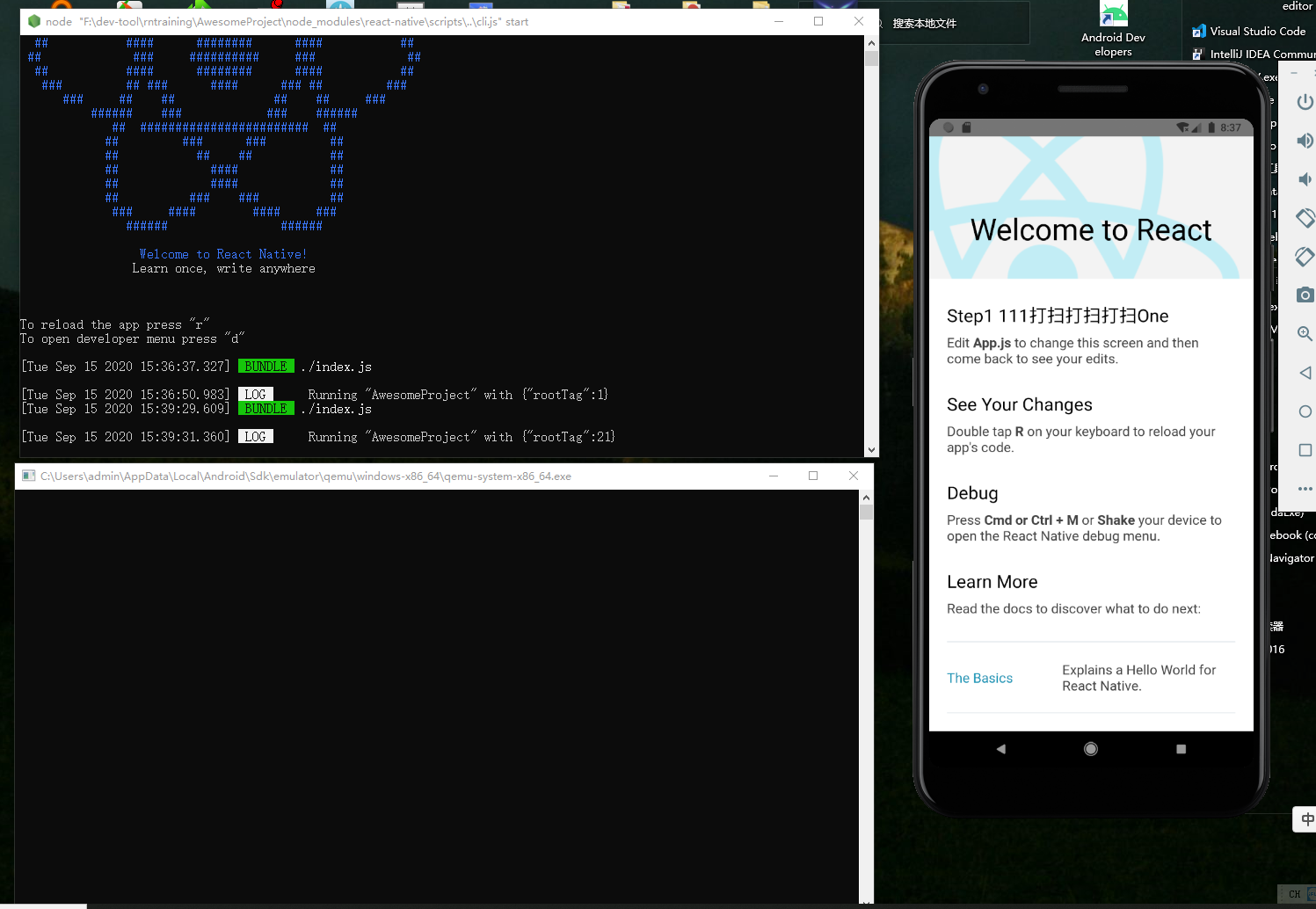Click the node window title bar icon
The width and height of the screenshot is (1316, 909).
(34, 21)
